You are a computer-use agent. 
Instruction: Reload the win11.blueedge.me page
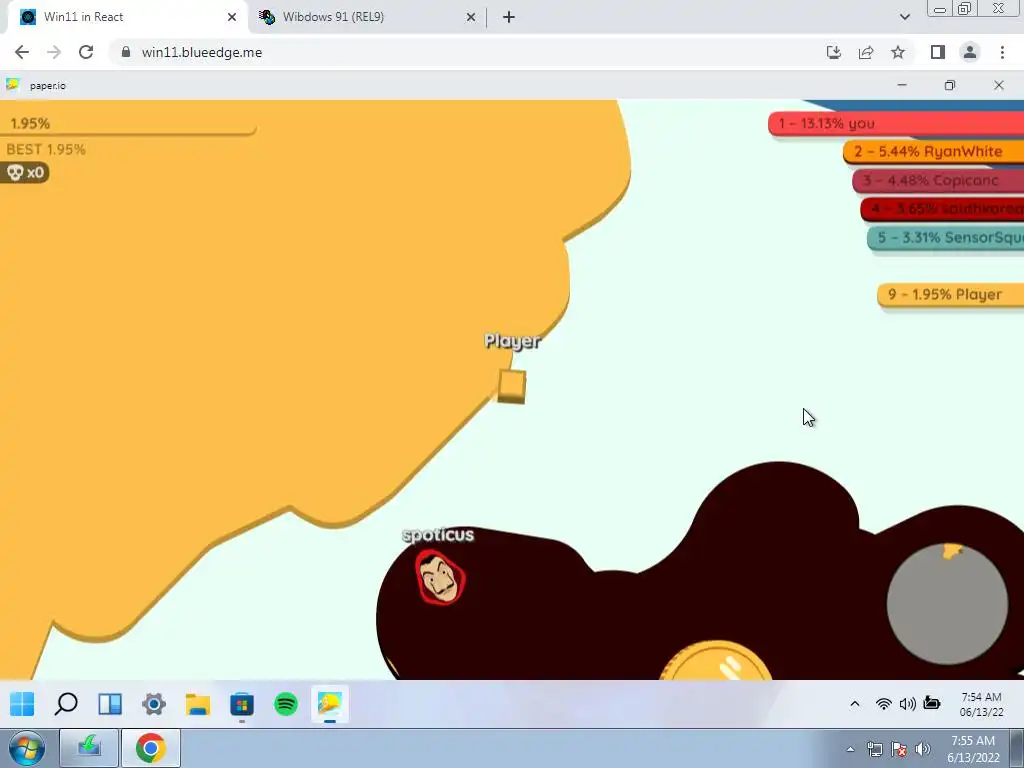point(86,52)
